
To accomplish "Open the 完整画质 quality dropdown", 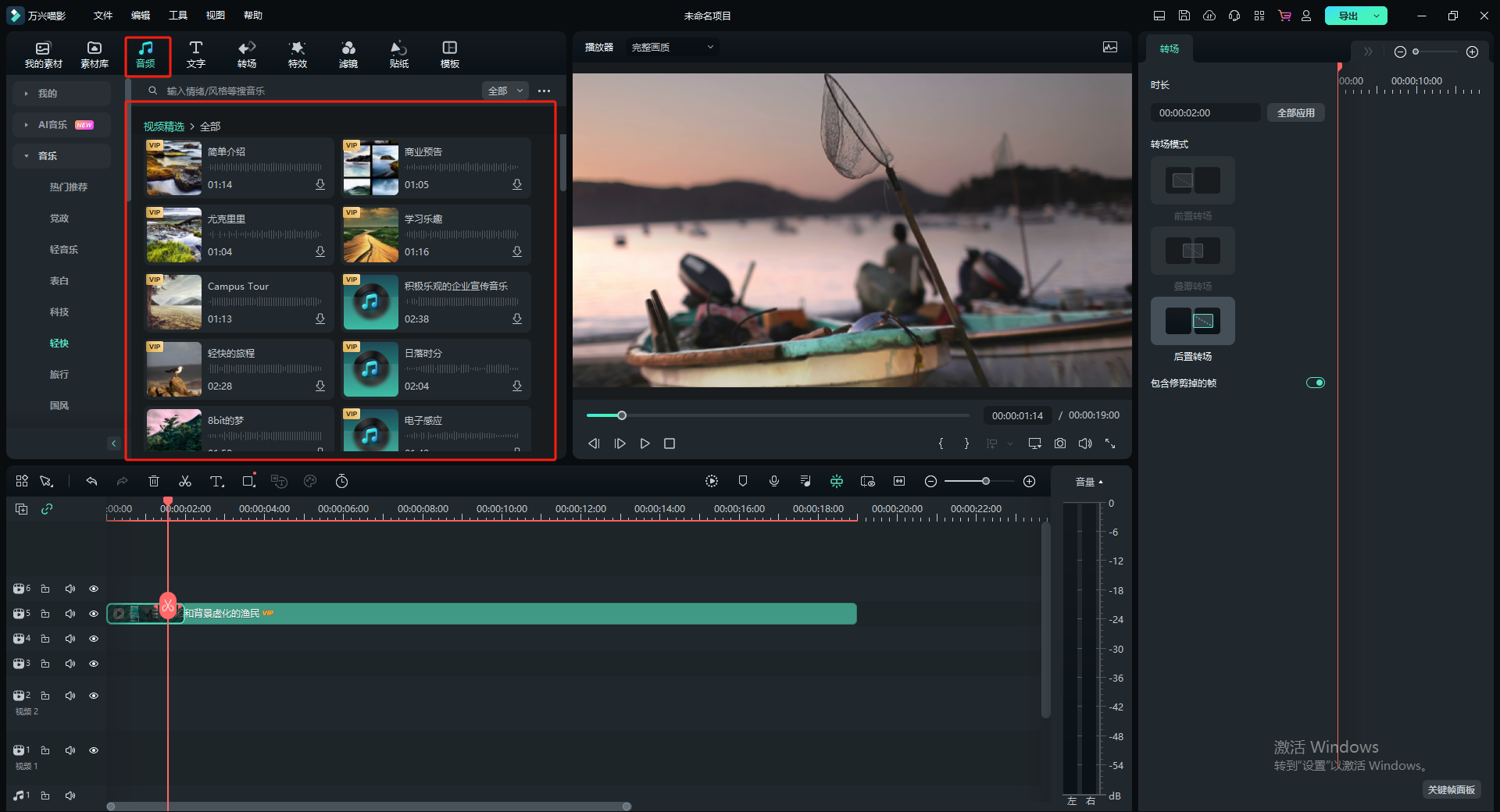I will tap(672, 48).
